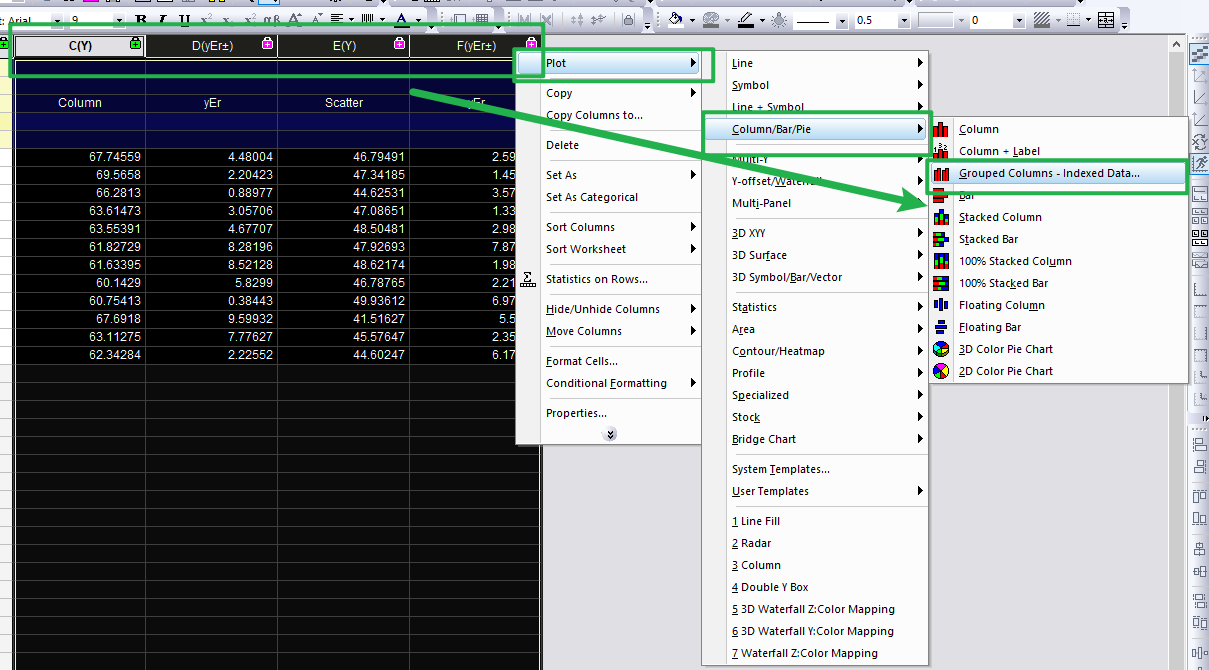Click lock icon on E(Y) column
This screenshot has height=670, width=1209.
pos(399,43)
